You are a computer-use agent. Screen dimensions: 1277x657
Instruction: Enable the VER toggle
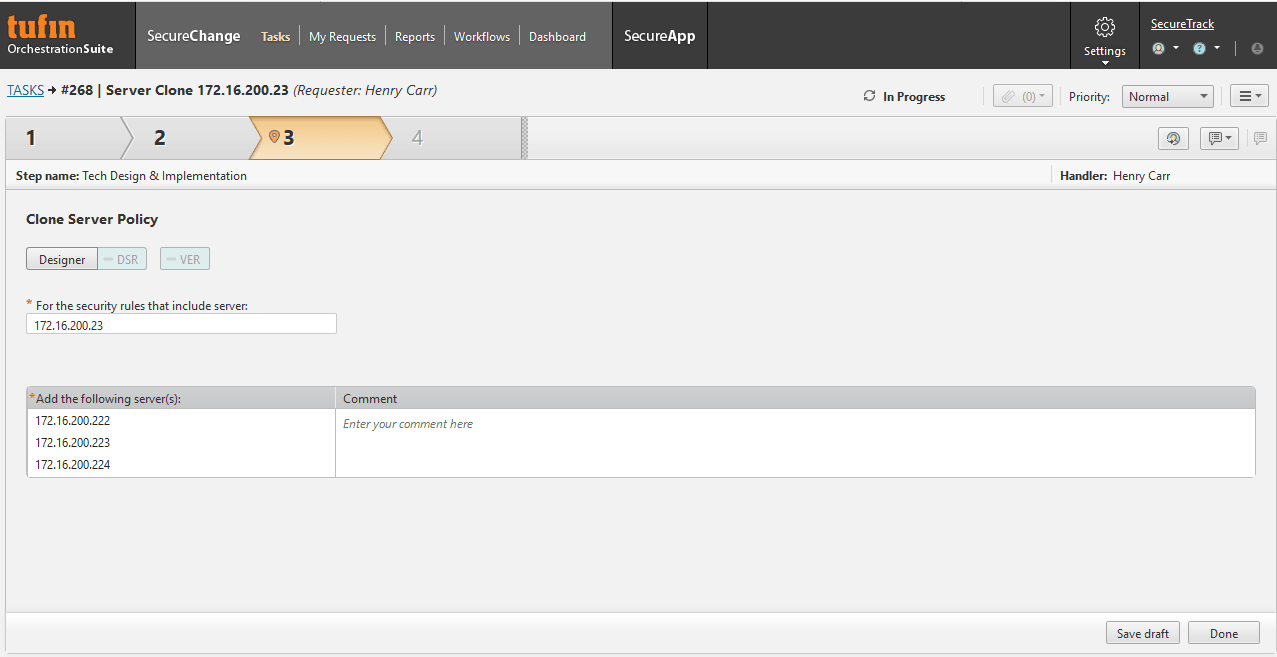coord(184,258)
